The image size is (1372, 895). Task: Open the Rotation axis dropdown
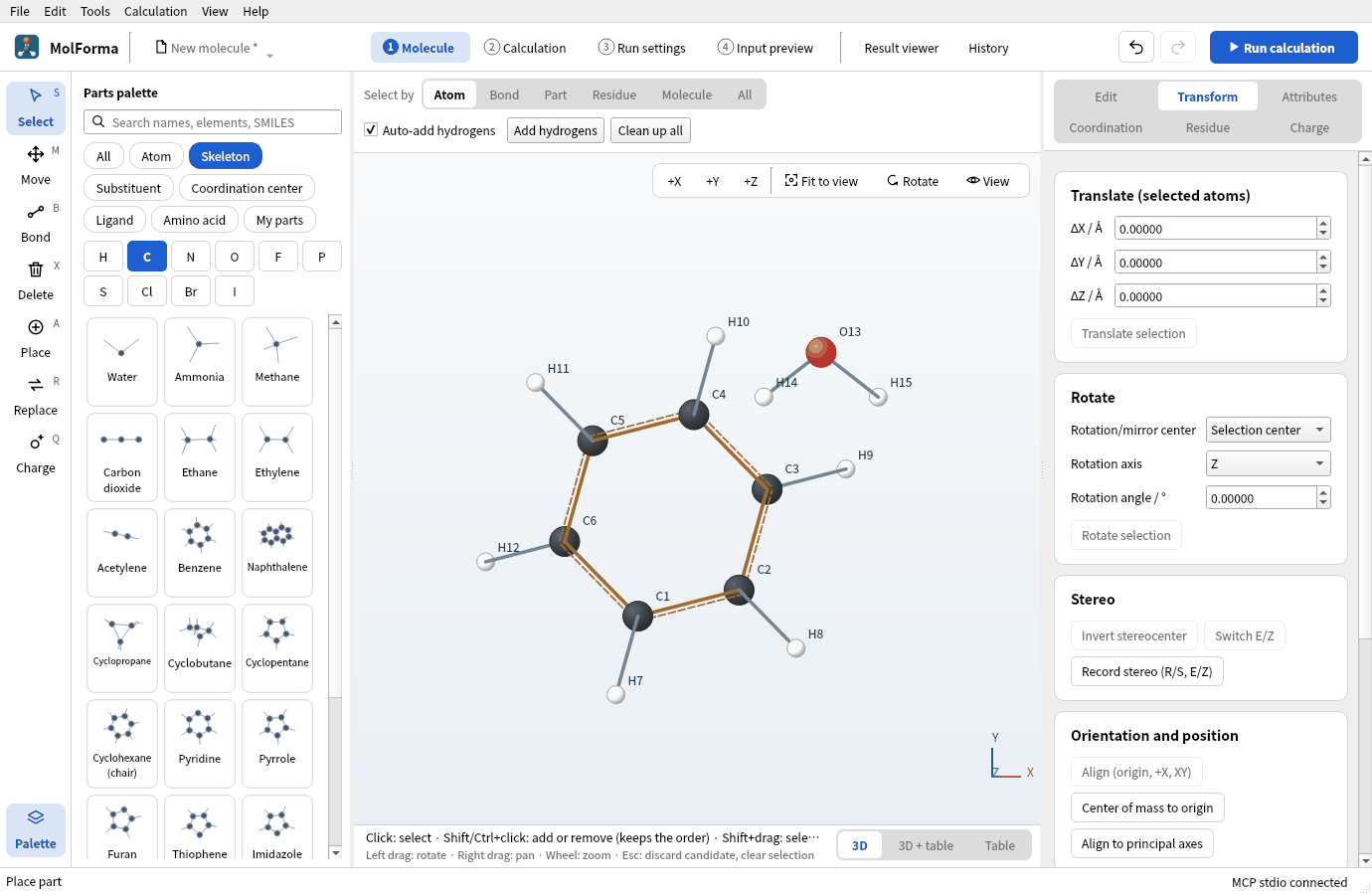(x=1268, y=463)
